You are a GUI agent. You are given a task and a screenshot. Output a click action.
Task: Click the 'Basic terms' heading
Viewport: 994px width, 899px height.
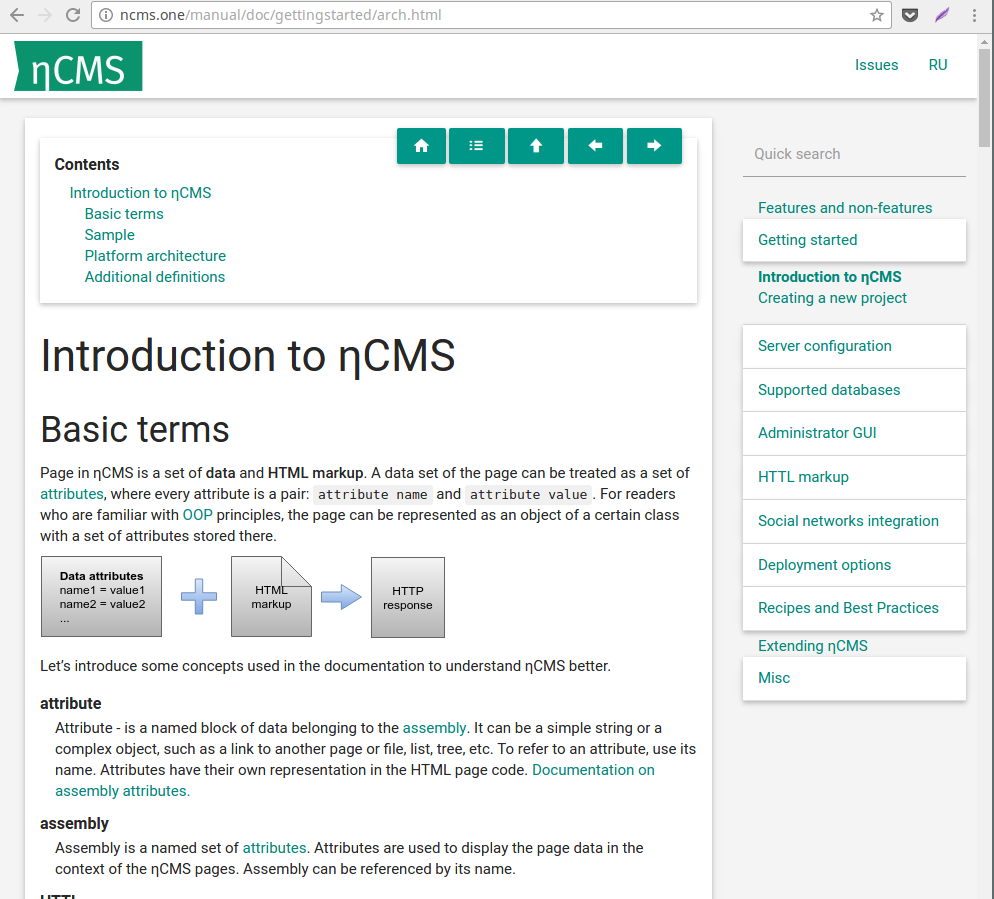(x=134, y=430)
